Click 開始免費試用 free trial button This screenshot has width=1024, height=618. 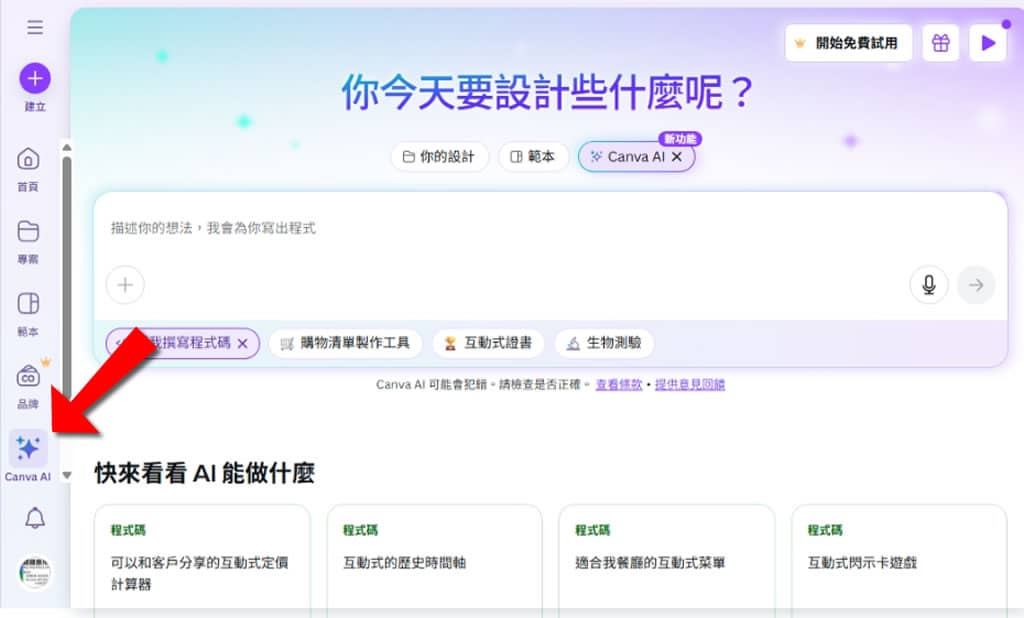[848, 43]
